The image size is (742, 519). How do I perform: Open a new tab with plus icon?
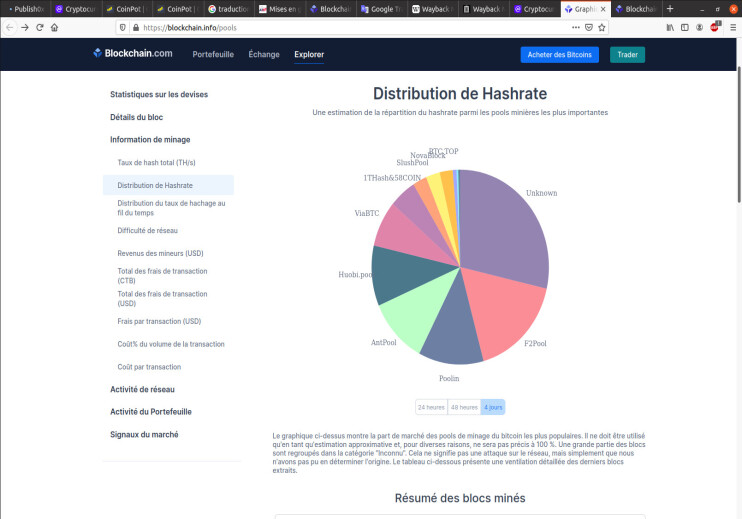(x=670, y=9)
